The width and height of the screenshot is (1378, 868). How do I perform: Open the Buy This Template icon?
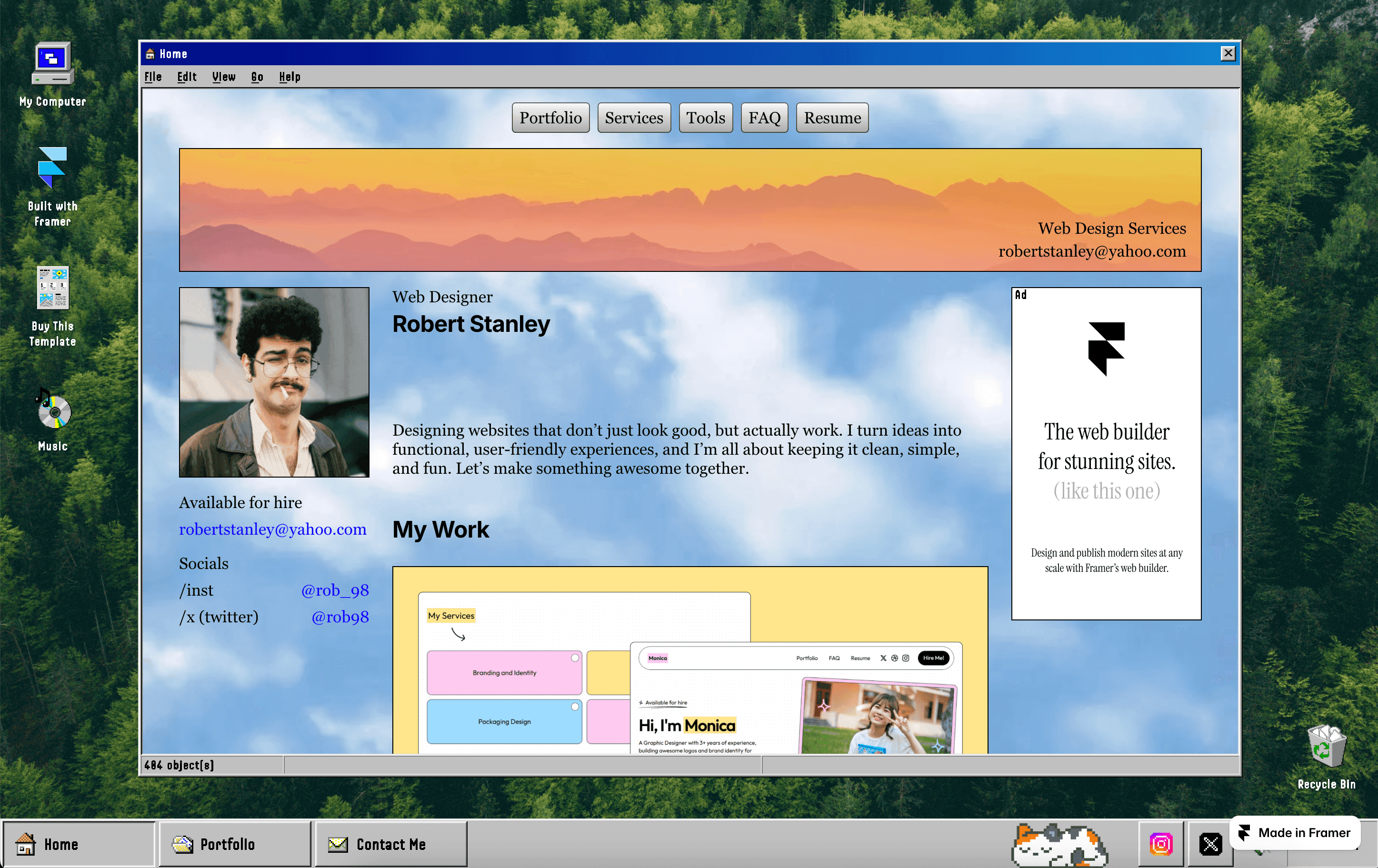coord(53,288)
